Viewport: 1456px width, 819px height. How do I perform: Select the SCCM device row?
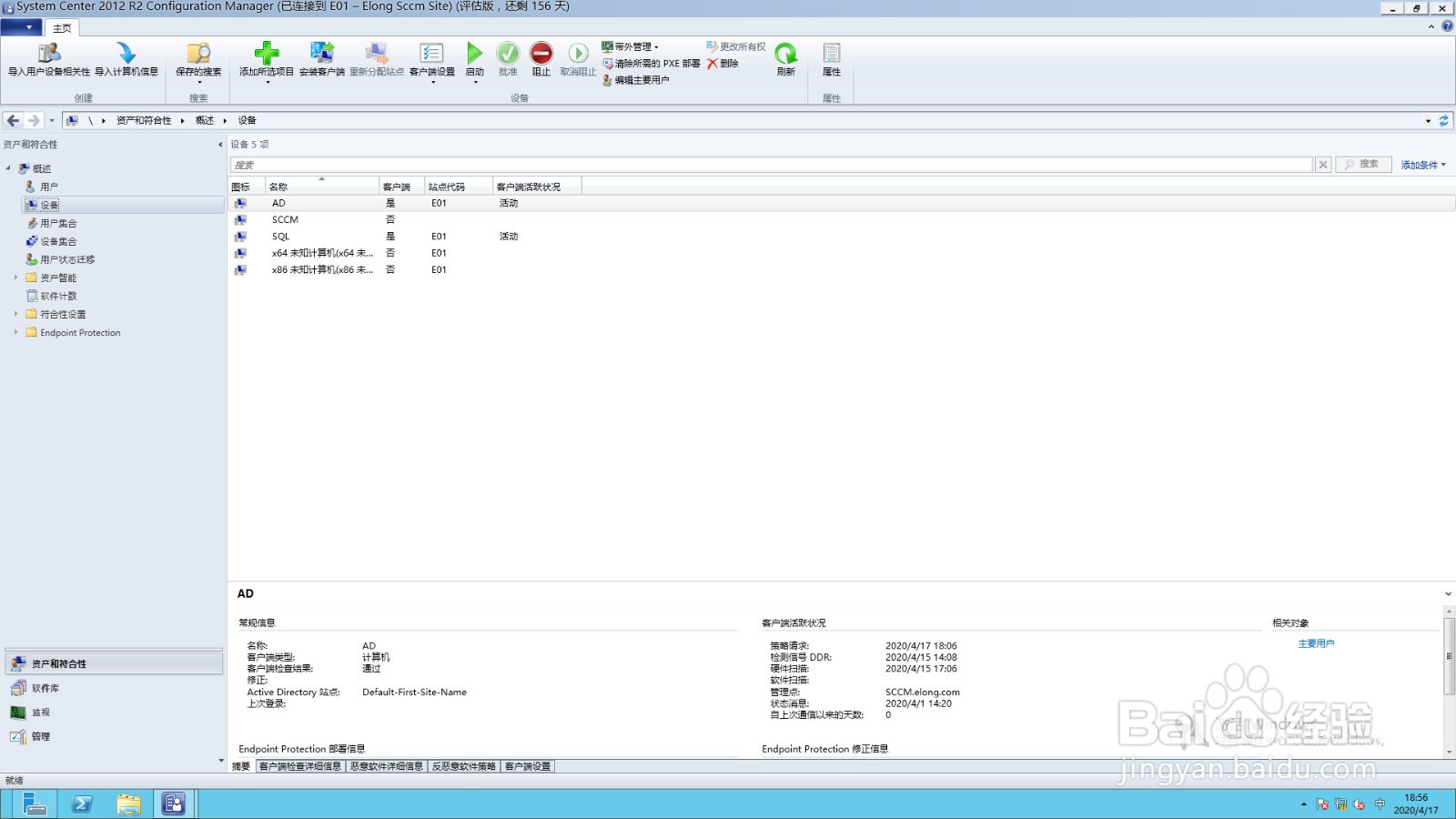click(842, 220)
